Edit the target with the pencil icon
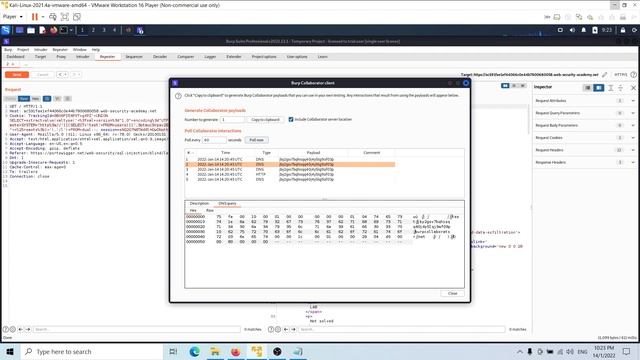Viewport: 640px width, 360px height. [604, 75]
